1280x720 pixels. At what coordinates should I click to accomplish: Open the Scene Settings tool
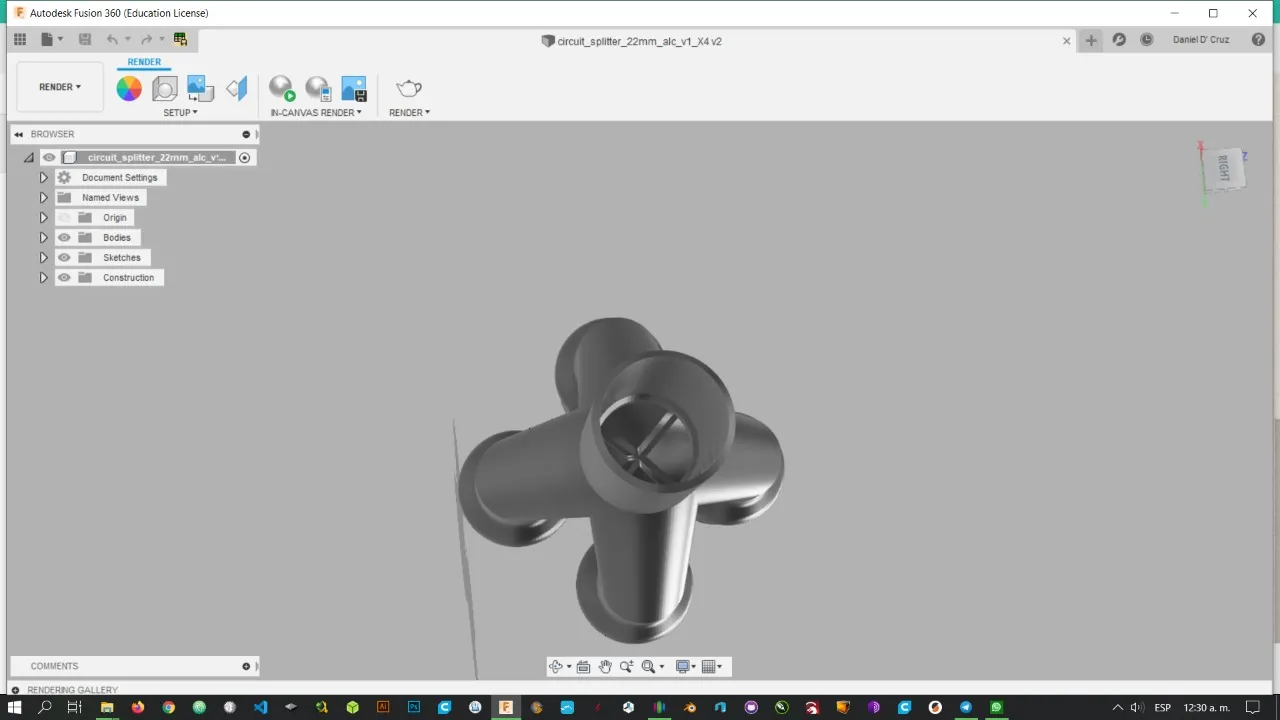pos(165,88)
